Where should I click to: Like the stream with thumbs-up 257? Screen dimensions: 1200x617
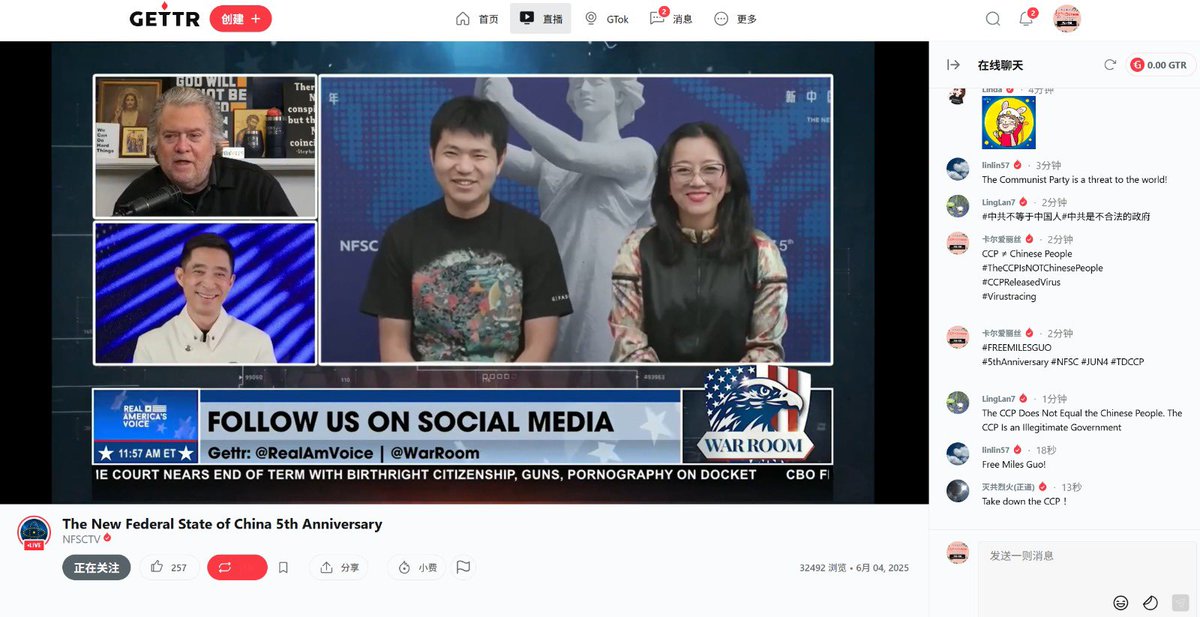pos(168,568)
